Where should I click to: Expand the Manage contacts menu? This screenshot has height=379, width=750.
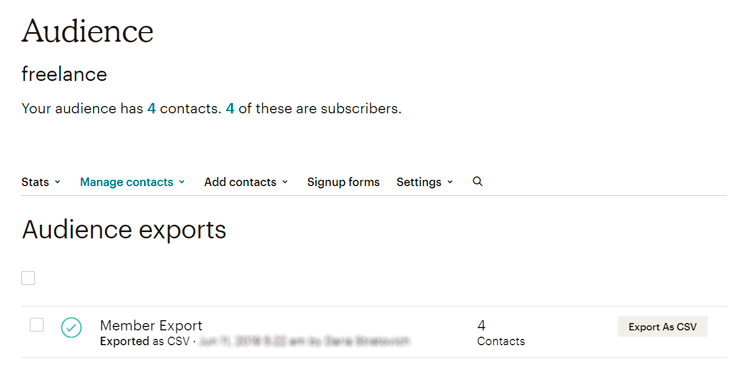(132, 182)
